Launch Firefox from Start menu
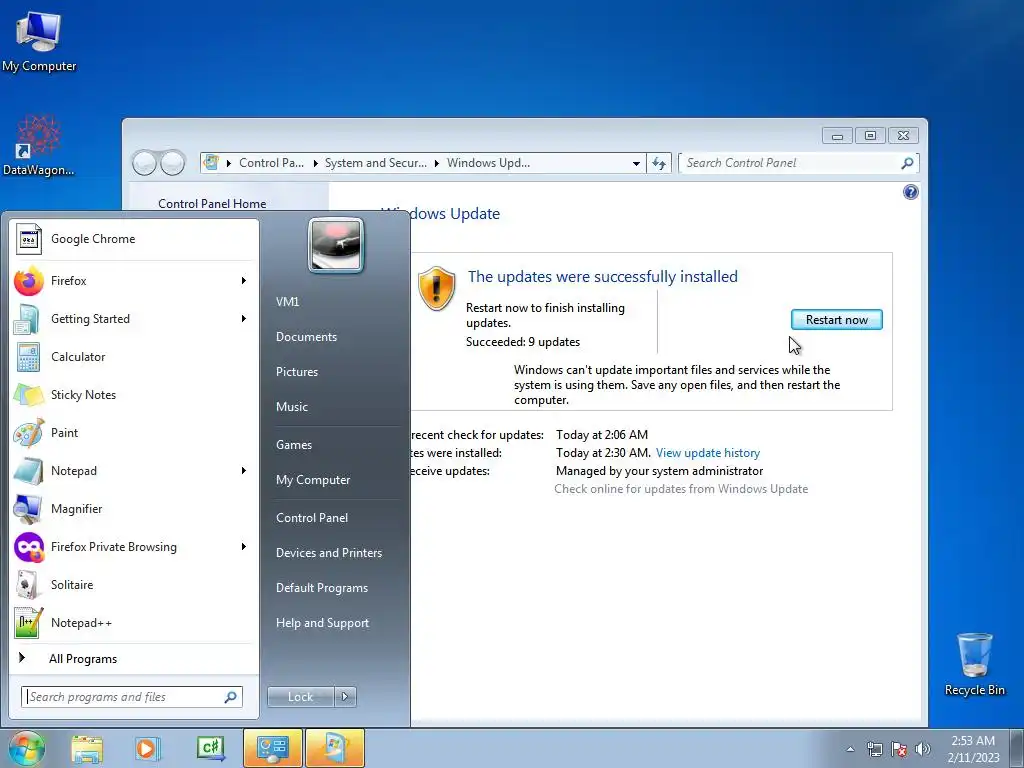Screen dimensions: 1024x768 tap(134, 281)
